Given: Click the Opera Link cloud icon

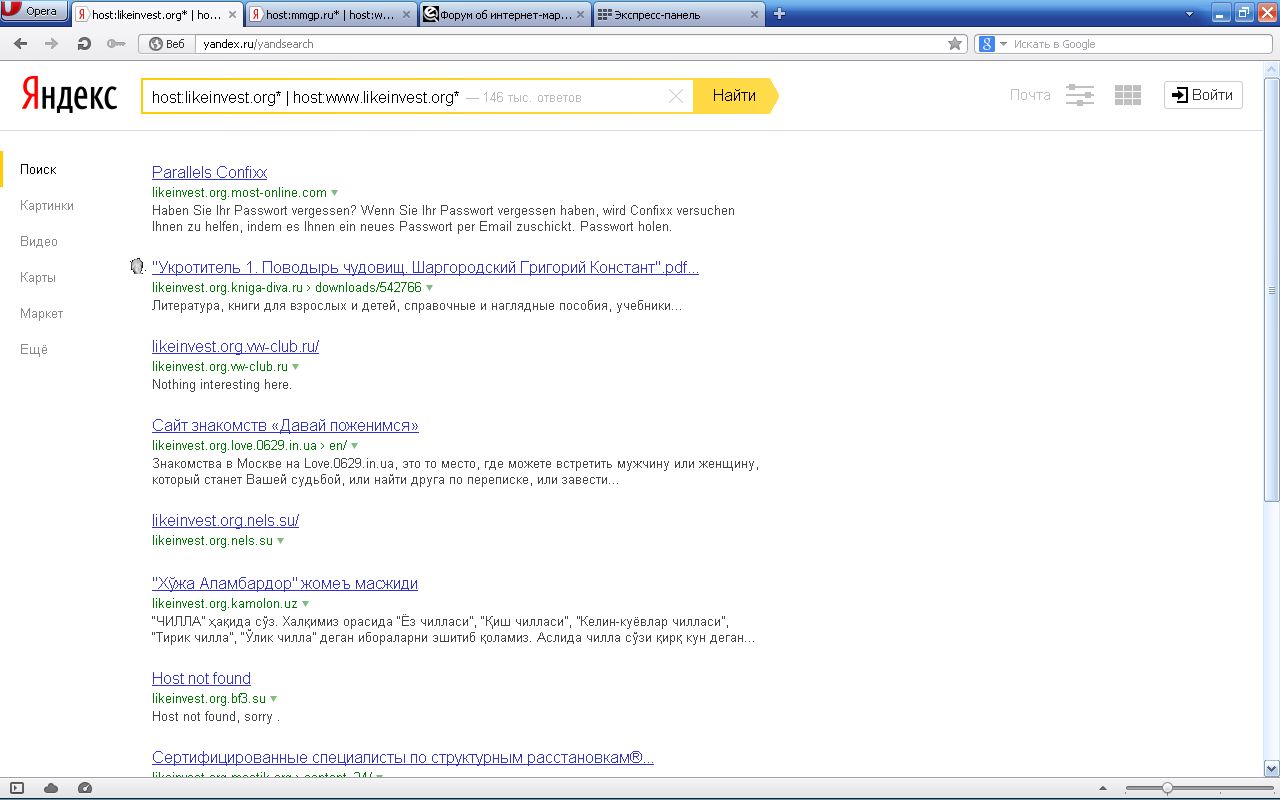Looking at the screenshot, I should (x=51, y=788).
